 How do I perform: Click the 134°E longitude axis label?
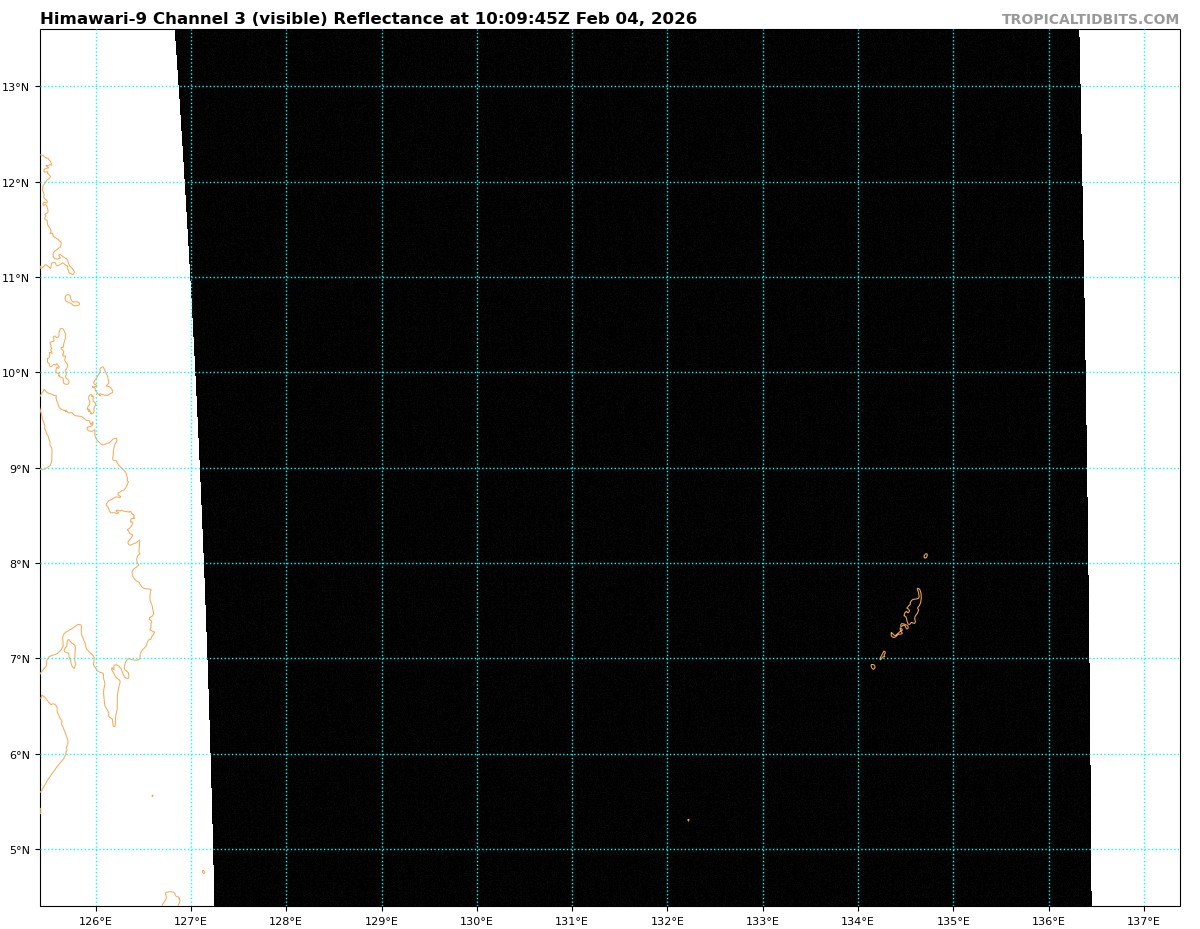tap(858, 921)
